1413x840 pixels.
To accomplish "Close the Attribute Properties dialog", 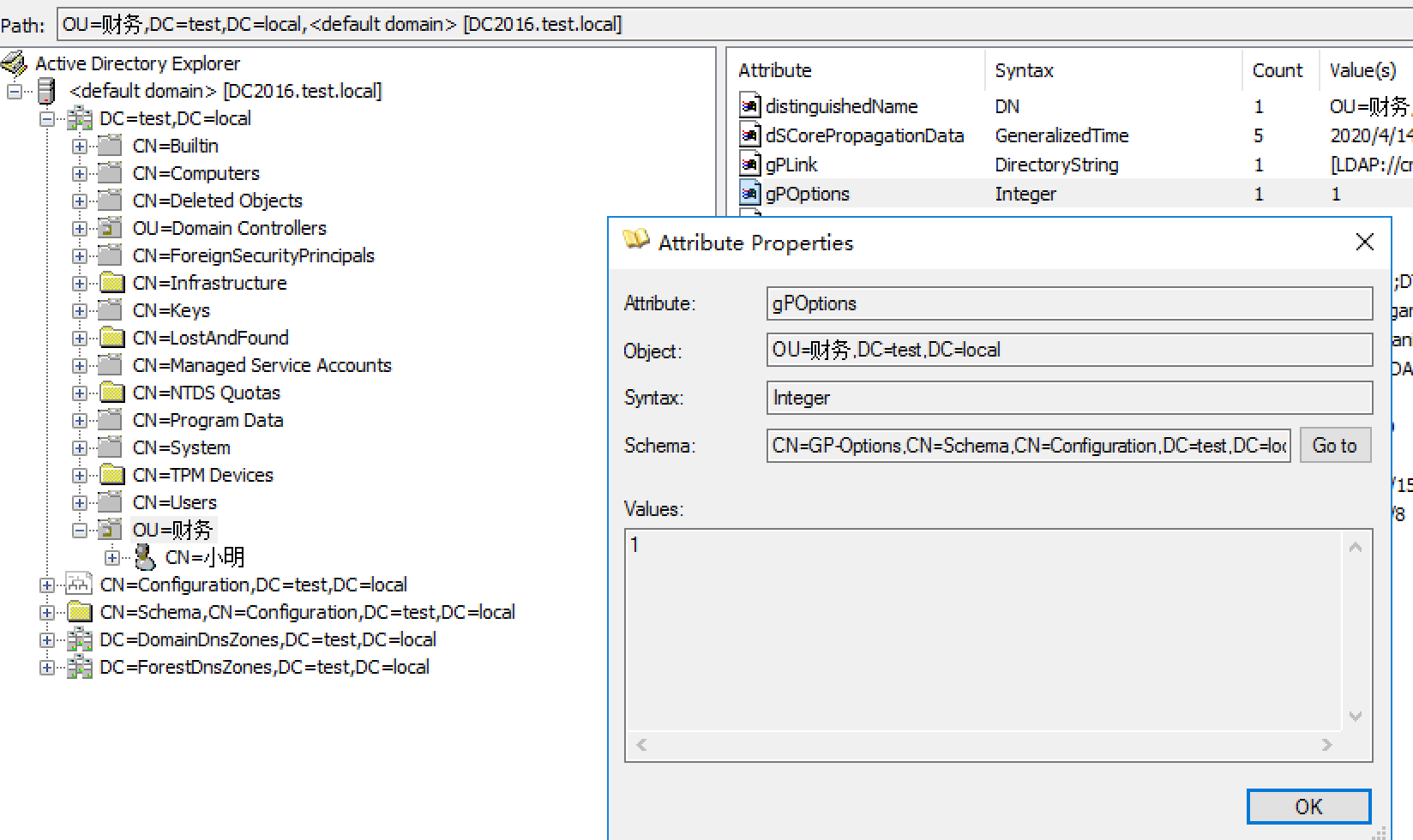I will click(x=1364, y=243).
